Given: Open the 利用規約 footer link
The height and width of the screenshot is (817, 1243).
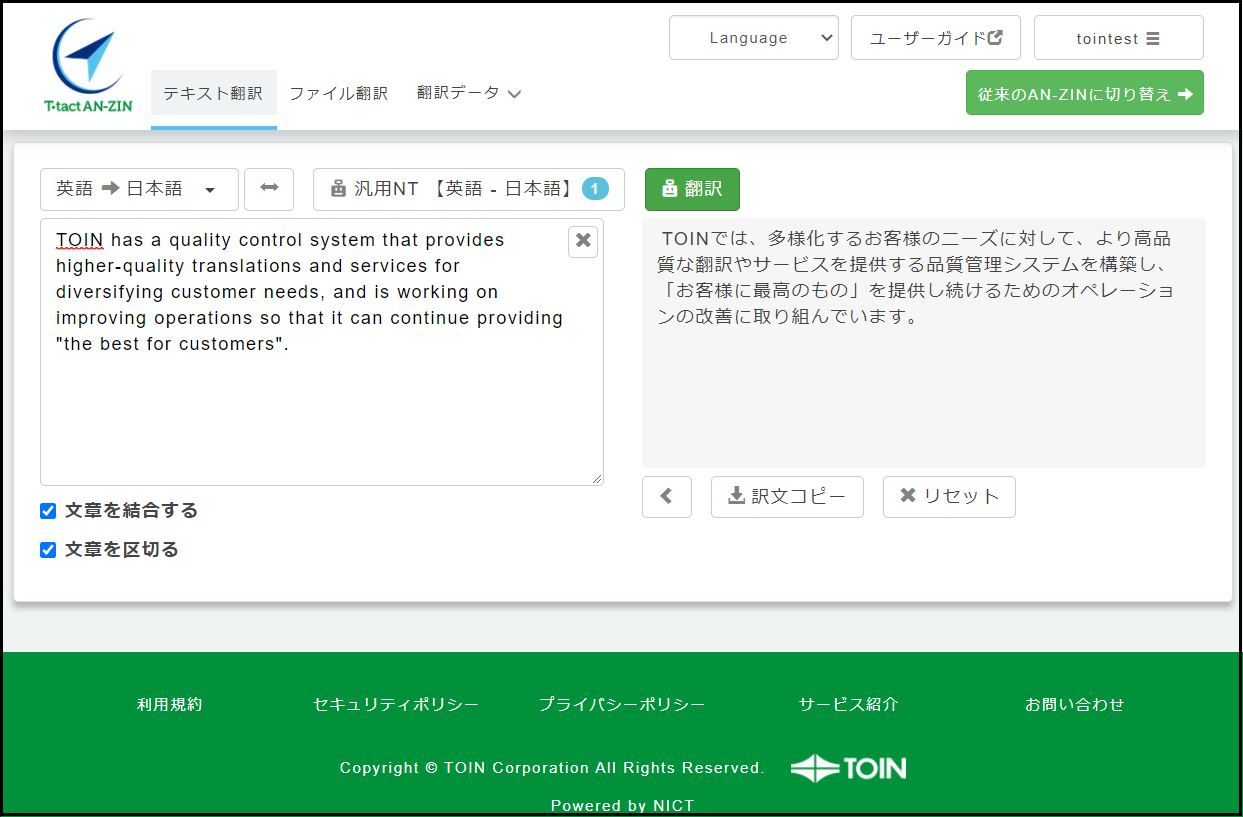Looking at the screenshot, I should pos(169,704).
